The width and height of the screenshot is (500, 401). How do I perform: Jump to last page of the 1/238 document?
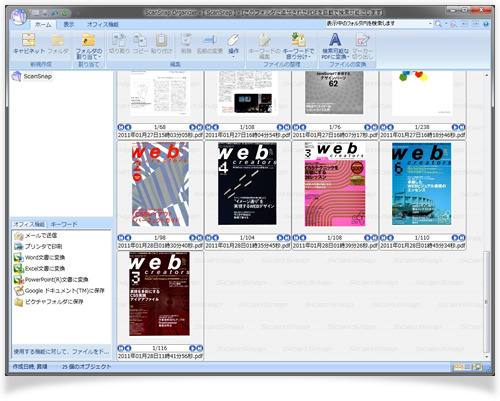(x=462, y=127)
